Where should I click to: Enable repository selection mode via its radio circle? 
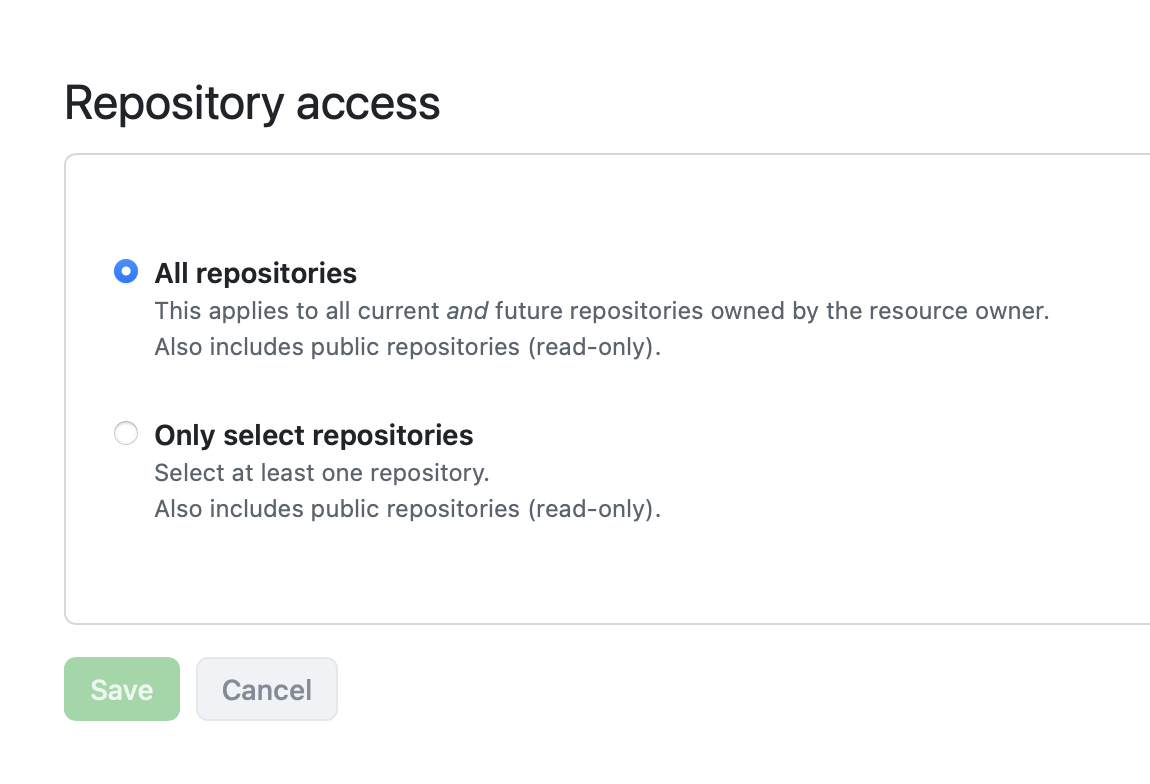click(x=126, y=433)
